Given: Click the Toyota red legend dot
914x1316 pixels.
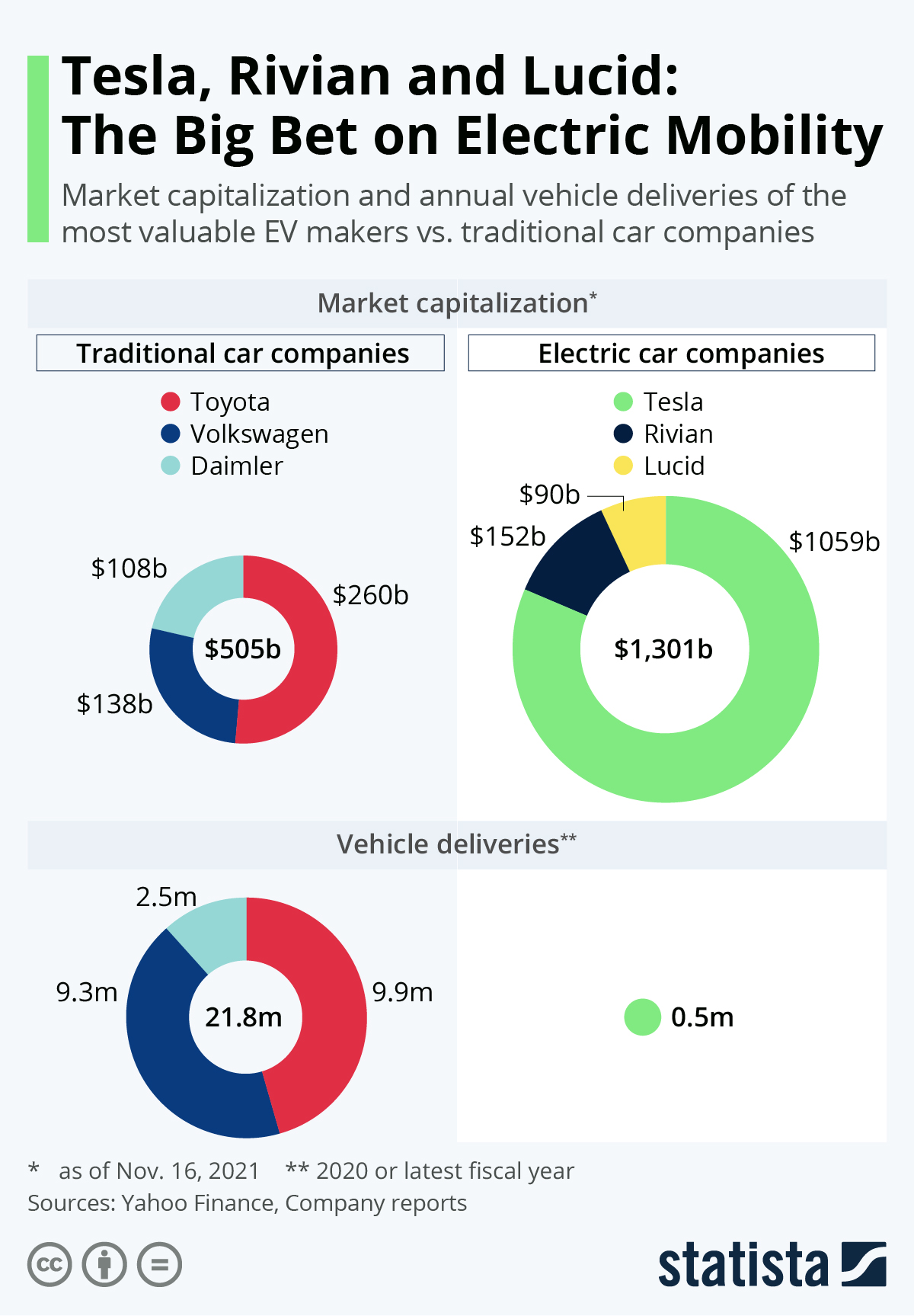Looking at the screenshot, I should point(171,402).
